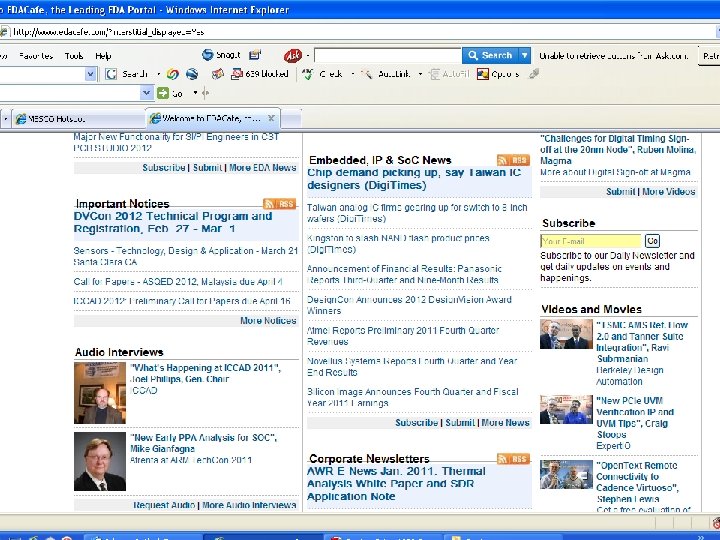Open the Favorites menu

[36, 56]
